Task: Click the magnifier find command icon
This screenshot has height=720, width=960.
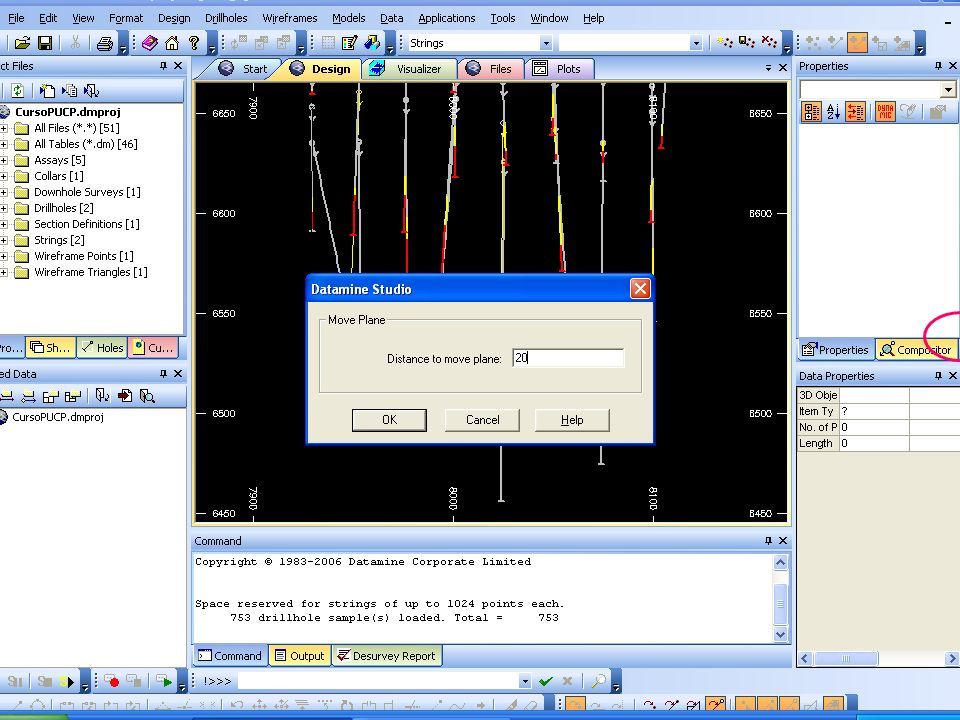Action: coord(599,681)
